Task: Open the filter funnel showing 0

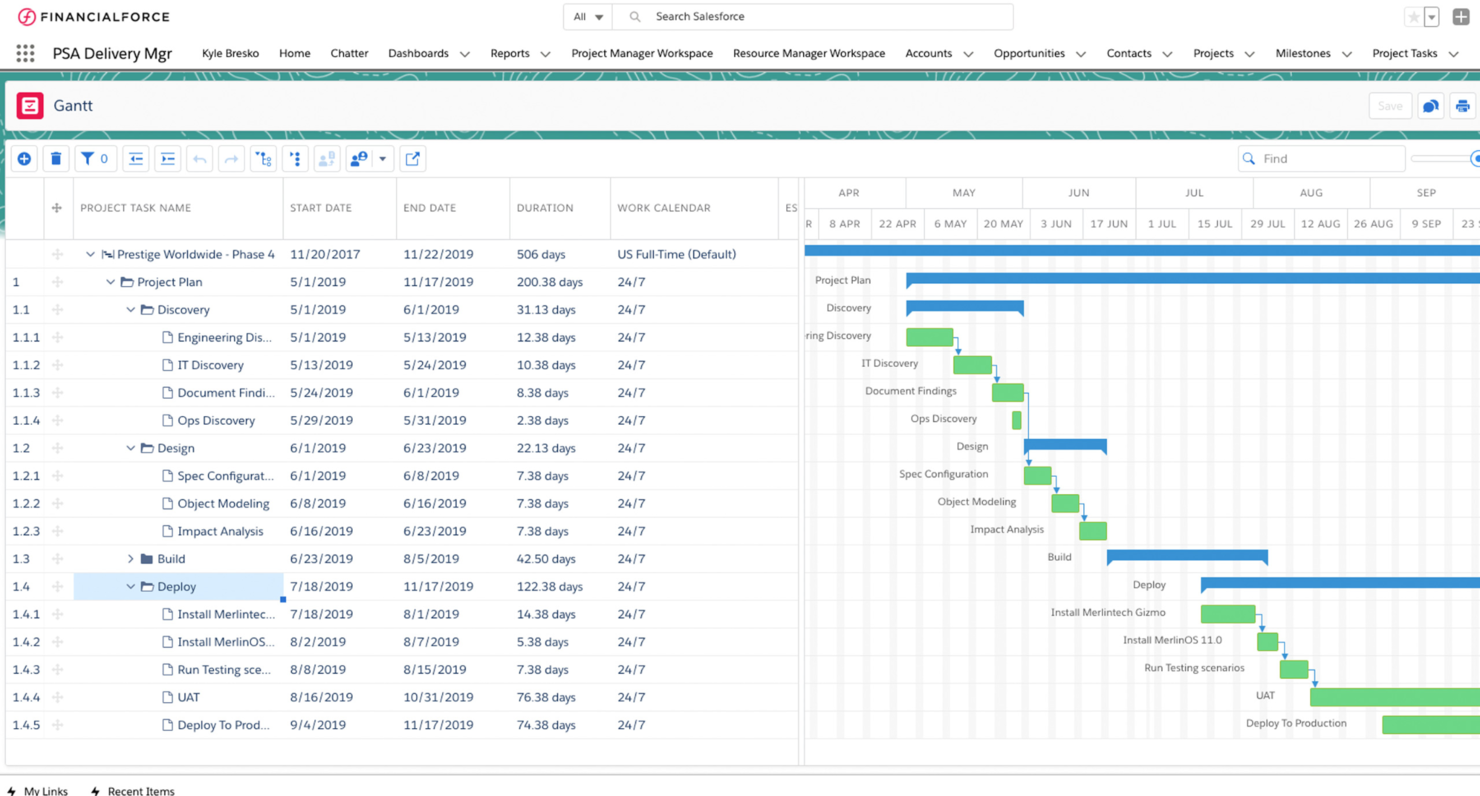Action: (95, 158)
